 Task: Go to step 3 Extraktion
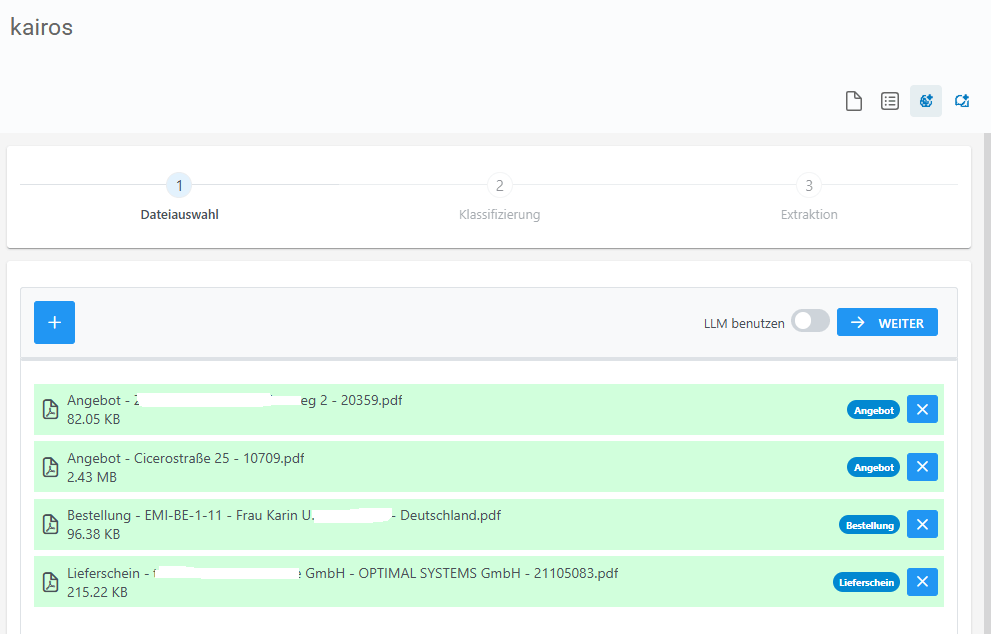click(x=809, y=186)
